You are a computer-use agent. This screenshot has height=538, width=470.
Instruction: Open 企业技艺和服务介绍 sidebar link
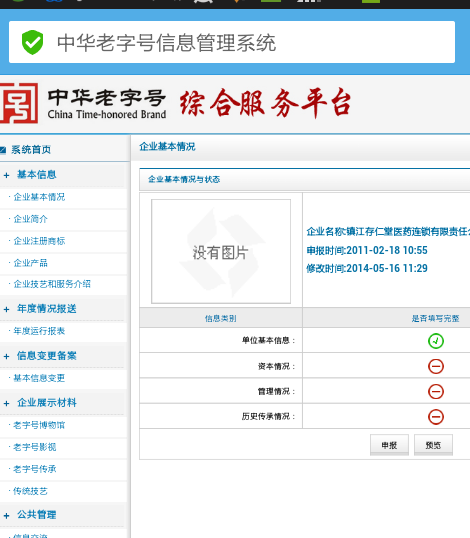tap(52, 284)
